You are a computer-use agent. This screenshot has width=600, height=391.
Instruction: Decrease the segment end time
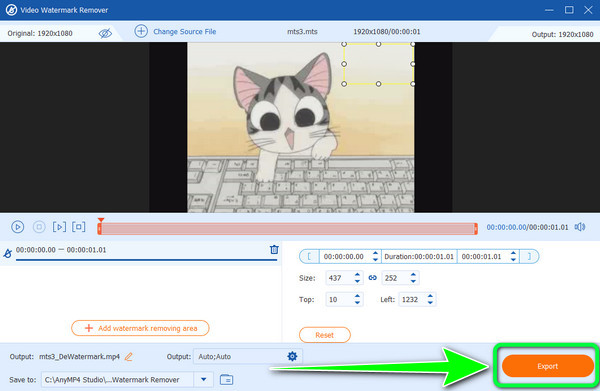[513, 260]
